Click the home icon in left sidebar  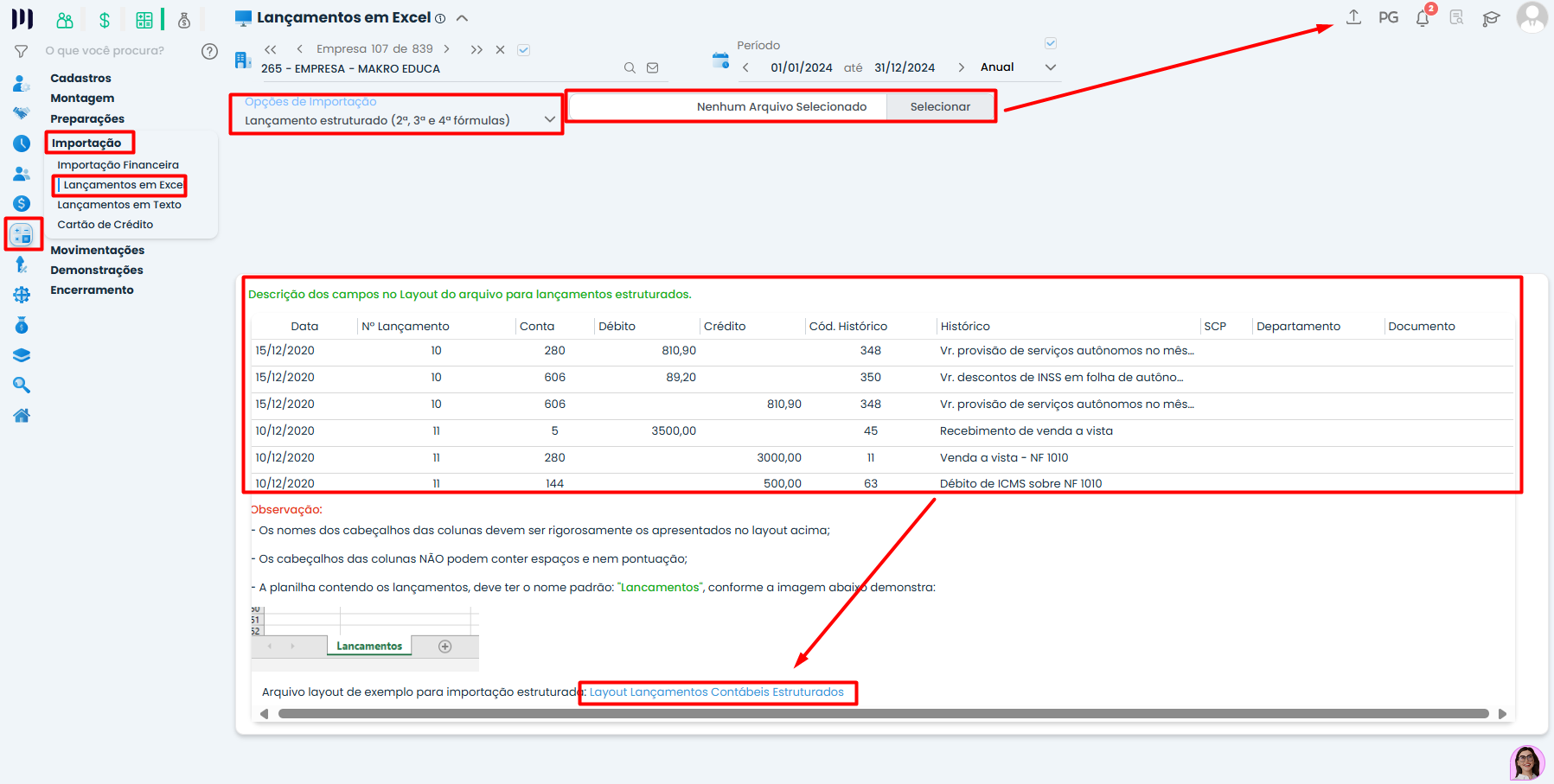22,416
